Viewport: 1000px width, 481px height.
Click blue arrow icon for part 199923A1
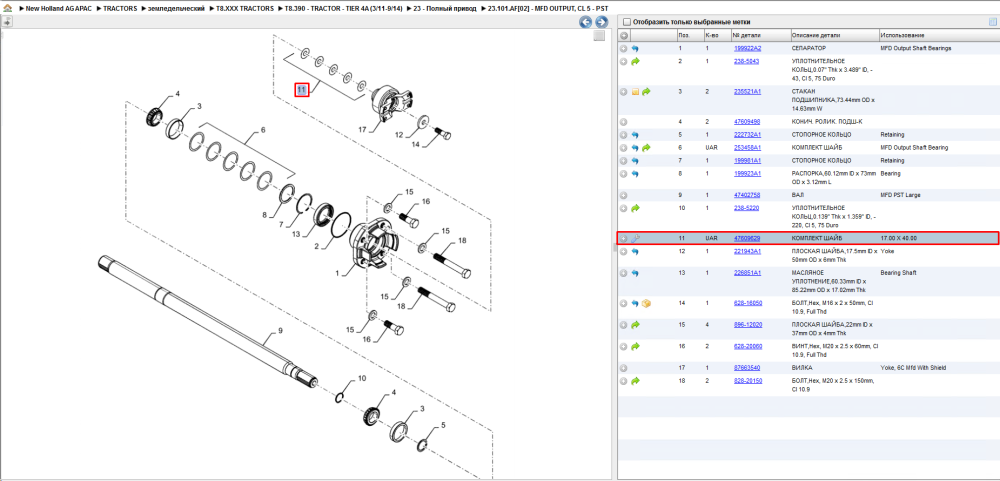coord(635,174)
